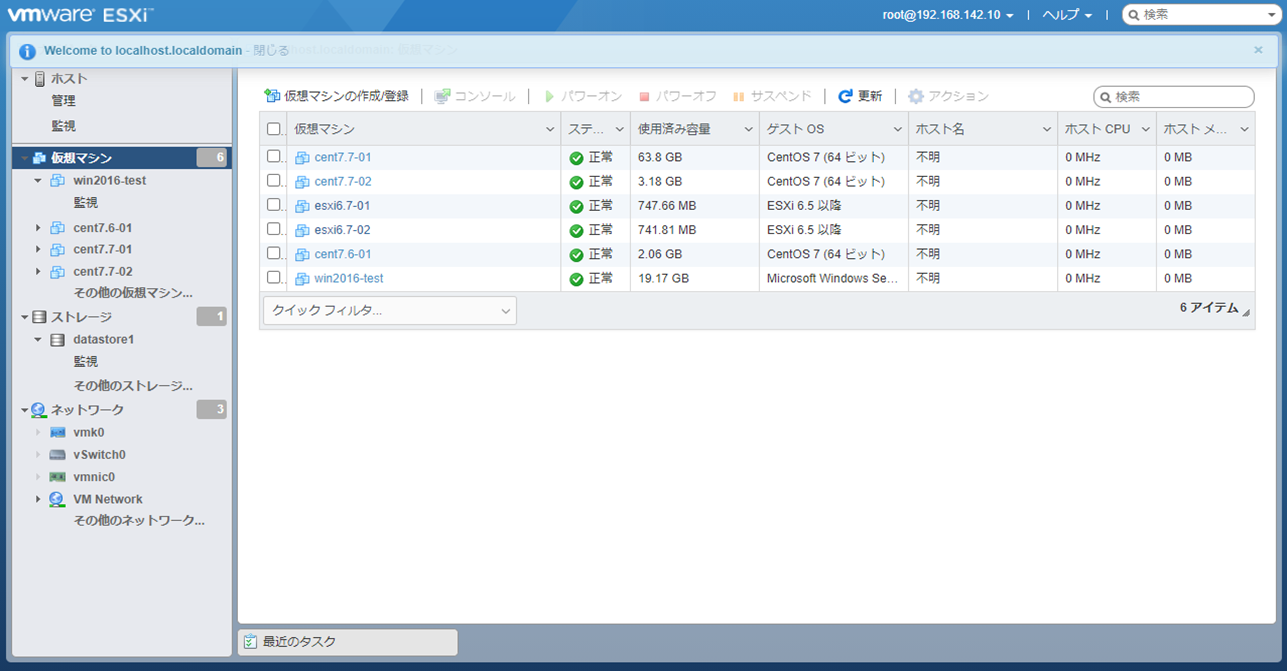
Task: Check the checkbox for win2016-test
Action: coord(274,277)
